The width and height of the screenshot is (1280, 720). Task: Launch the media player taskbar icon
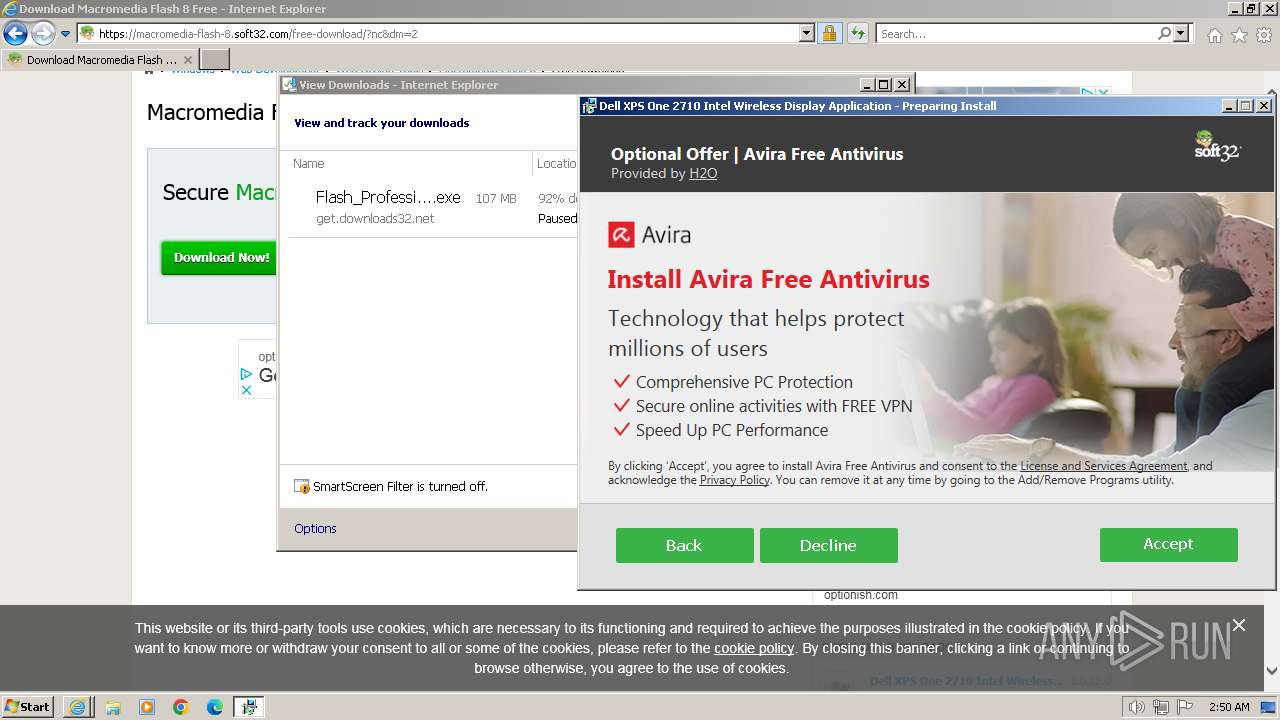[147, 707]
